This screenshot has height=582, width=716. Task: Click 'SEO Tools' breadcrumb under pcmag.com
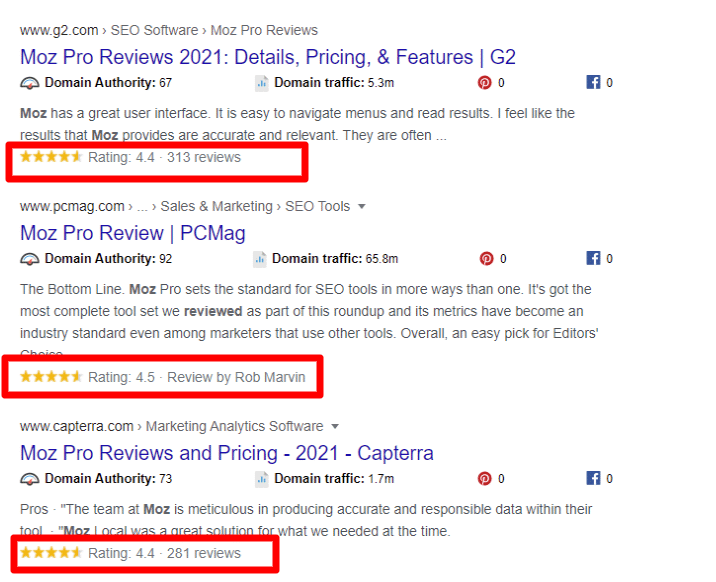point(317,206)
